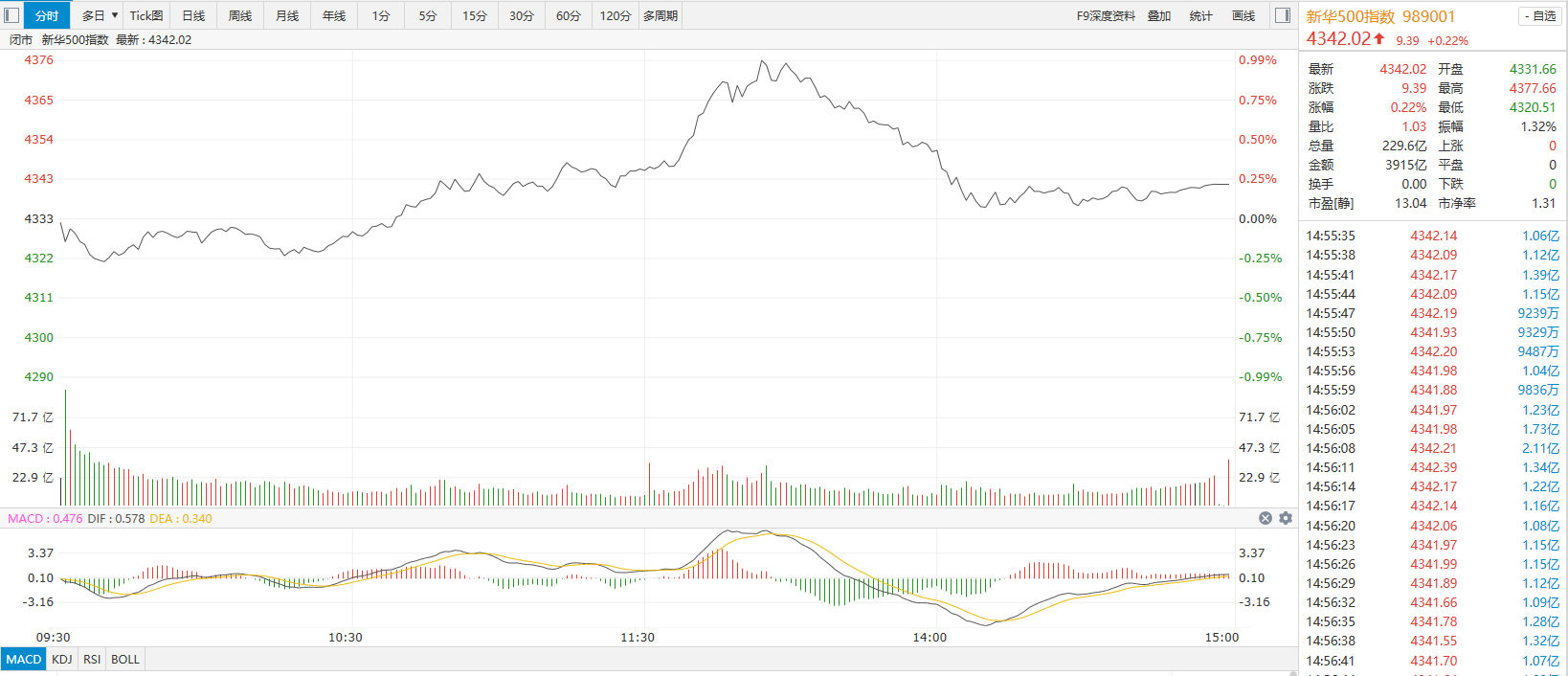The width and height of the screenshot is (1568, 676).
Task: Switch to 日线 daily chart
Action: click(193, 15)
